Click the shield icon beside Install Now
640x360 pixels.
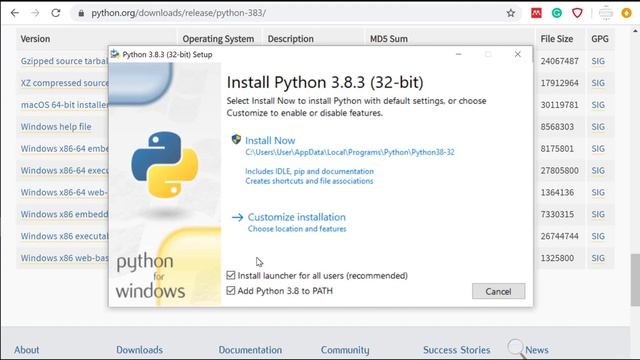tap(236, 139)
